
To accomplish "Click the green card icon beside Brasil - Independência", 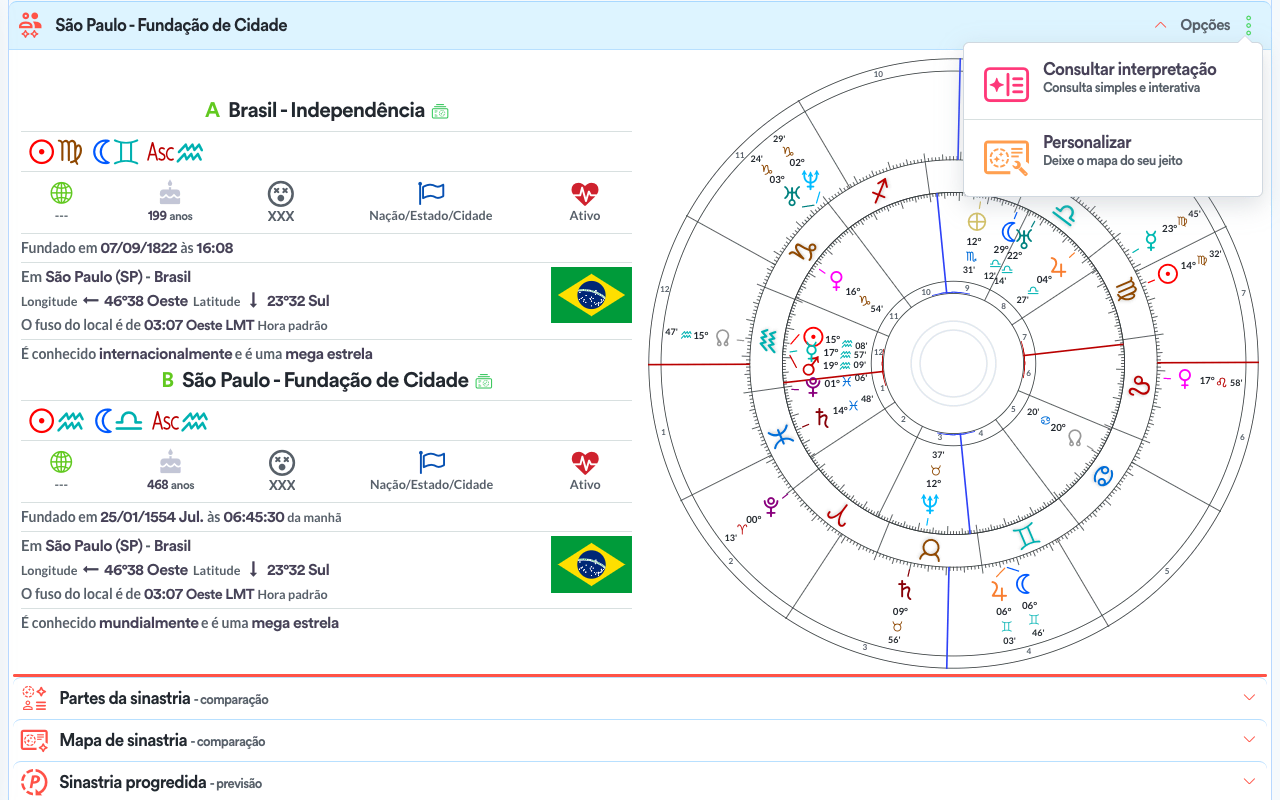I will click(x=440, y=112).
